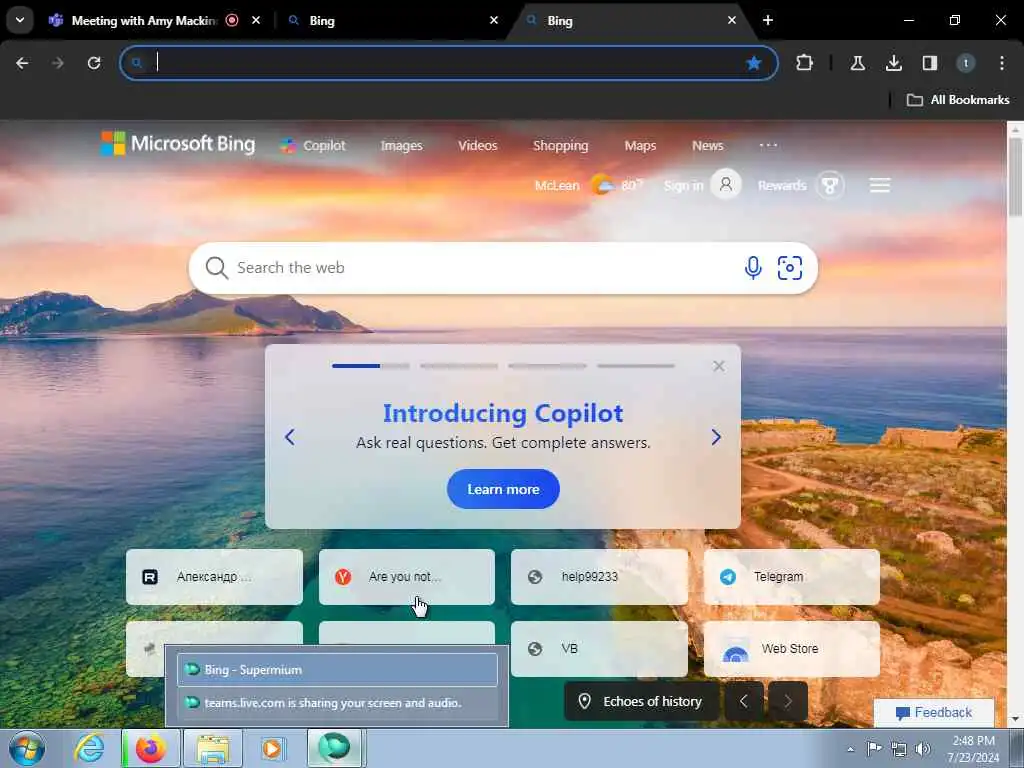Open Windows Explorer from taskbar
The height and width of the screenshot is (768, 1024).
coord(213,748)
